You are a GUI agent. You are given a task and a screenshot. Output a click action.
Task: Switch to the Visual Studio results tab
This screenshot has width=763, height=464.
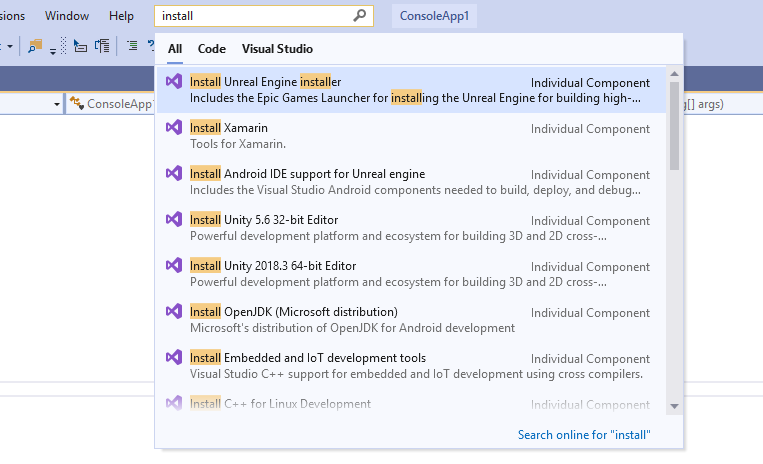click(277, 49)
